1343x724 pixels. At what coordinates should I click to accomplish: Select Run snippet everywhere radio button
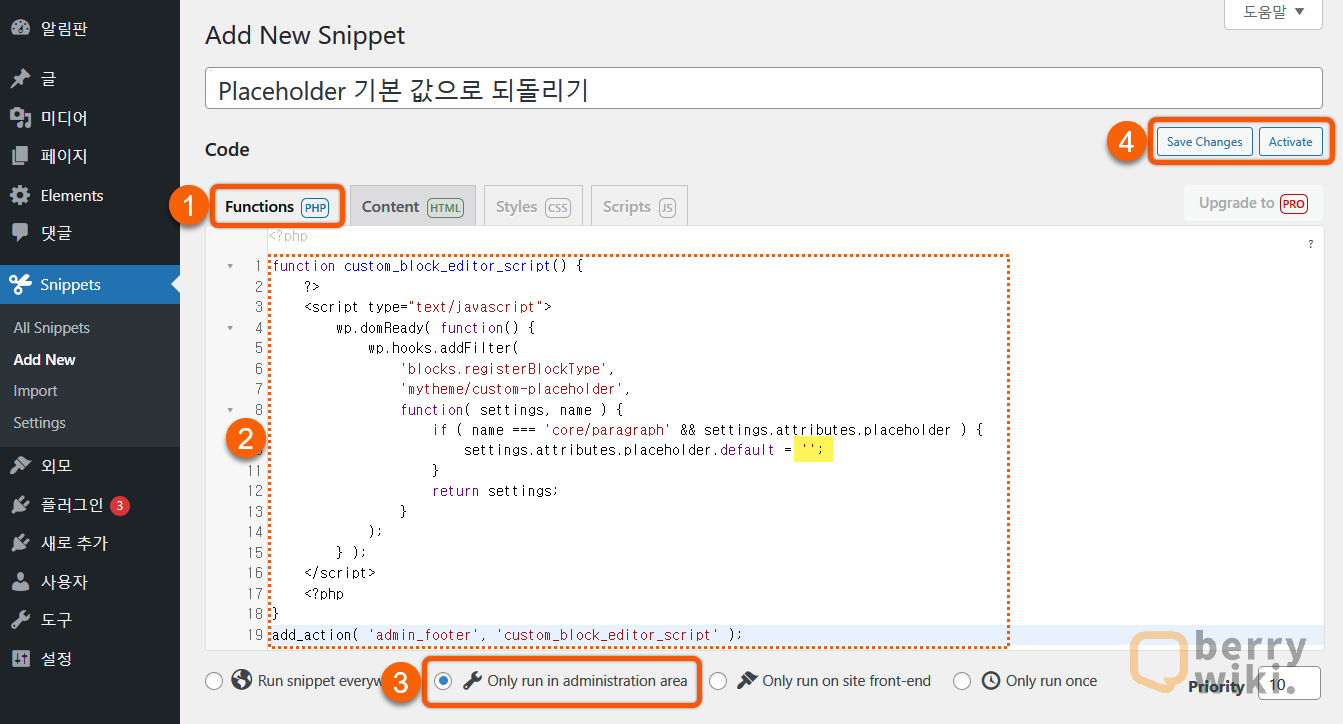(214, 681)
